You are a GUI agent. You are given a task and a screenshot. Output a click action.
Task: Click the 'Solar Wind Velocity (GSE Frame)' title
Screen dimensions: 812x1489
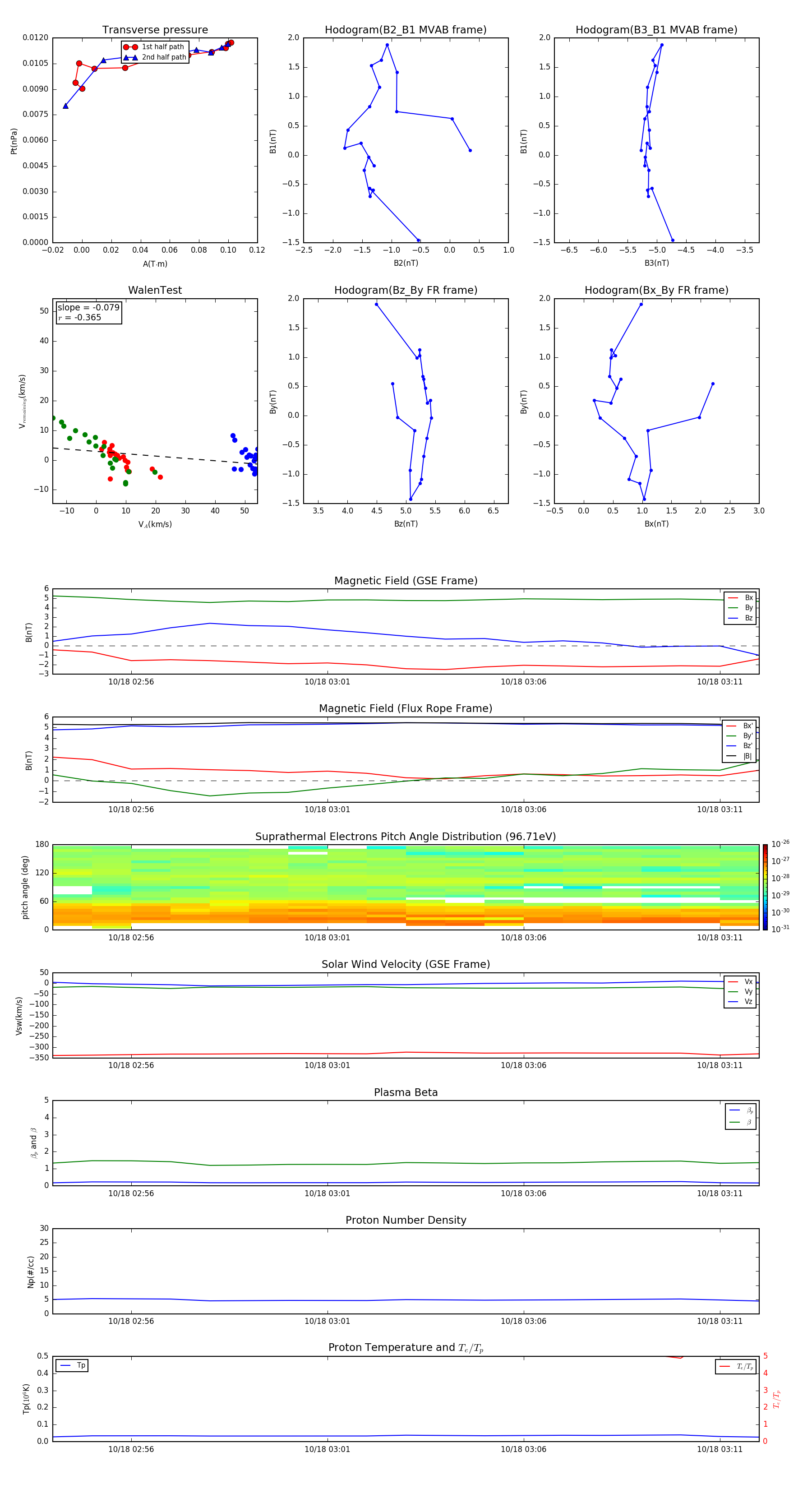point(406,965)
